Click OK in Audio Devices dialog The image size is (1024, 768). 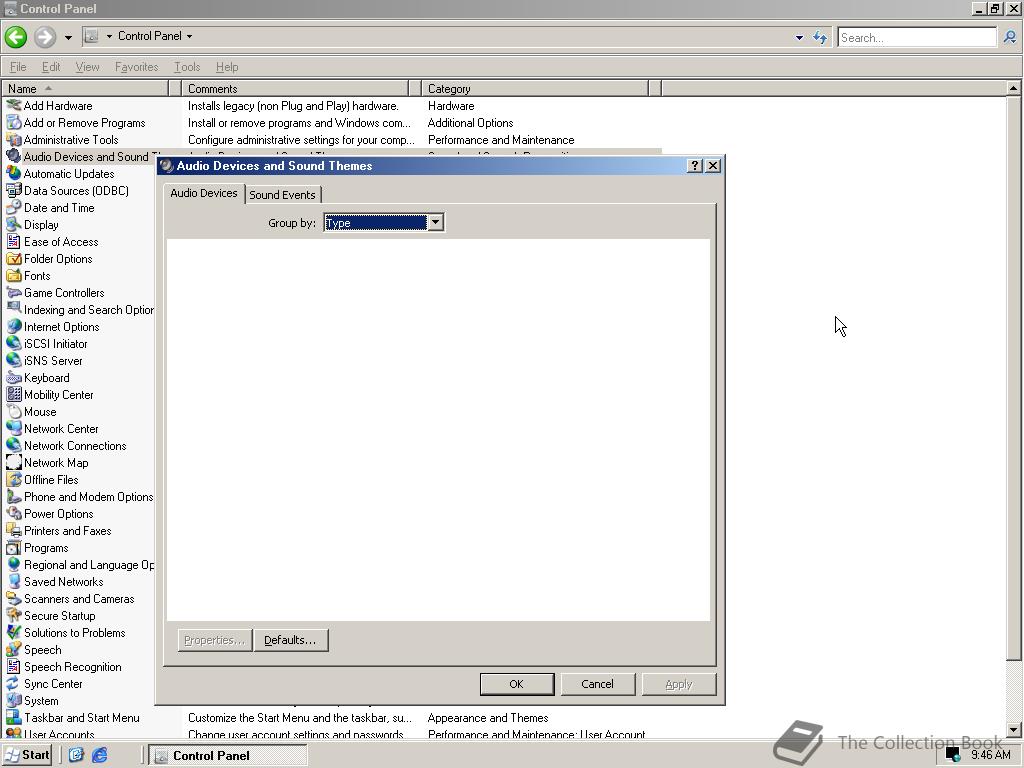pos(517,684)
